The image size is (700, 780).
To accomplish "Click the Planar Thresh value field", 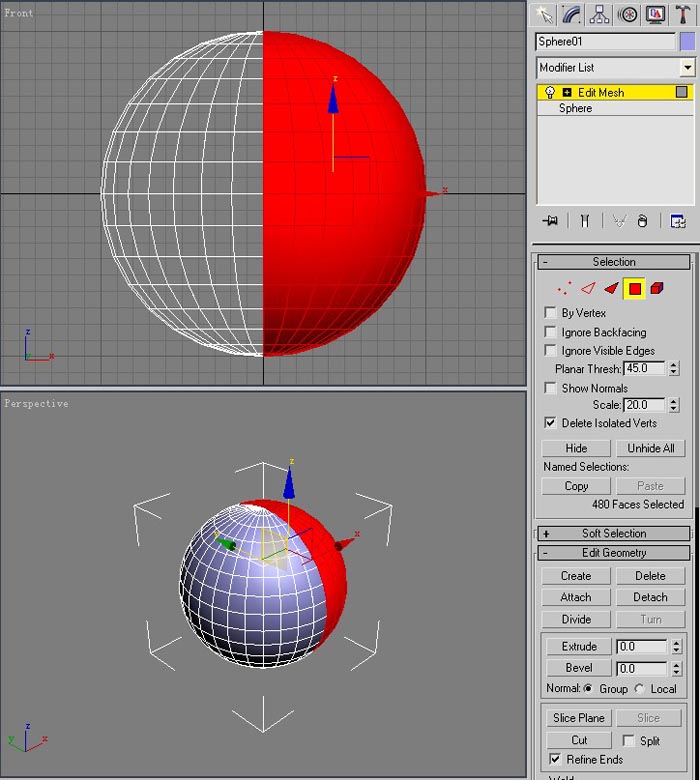I will (644, 368).
